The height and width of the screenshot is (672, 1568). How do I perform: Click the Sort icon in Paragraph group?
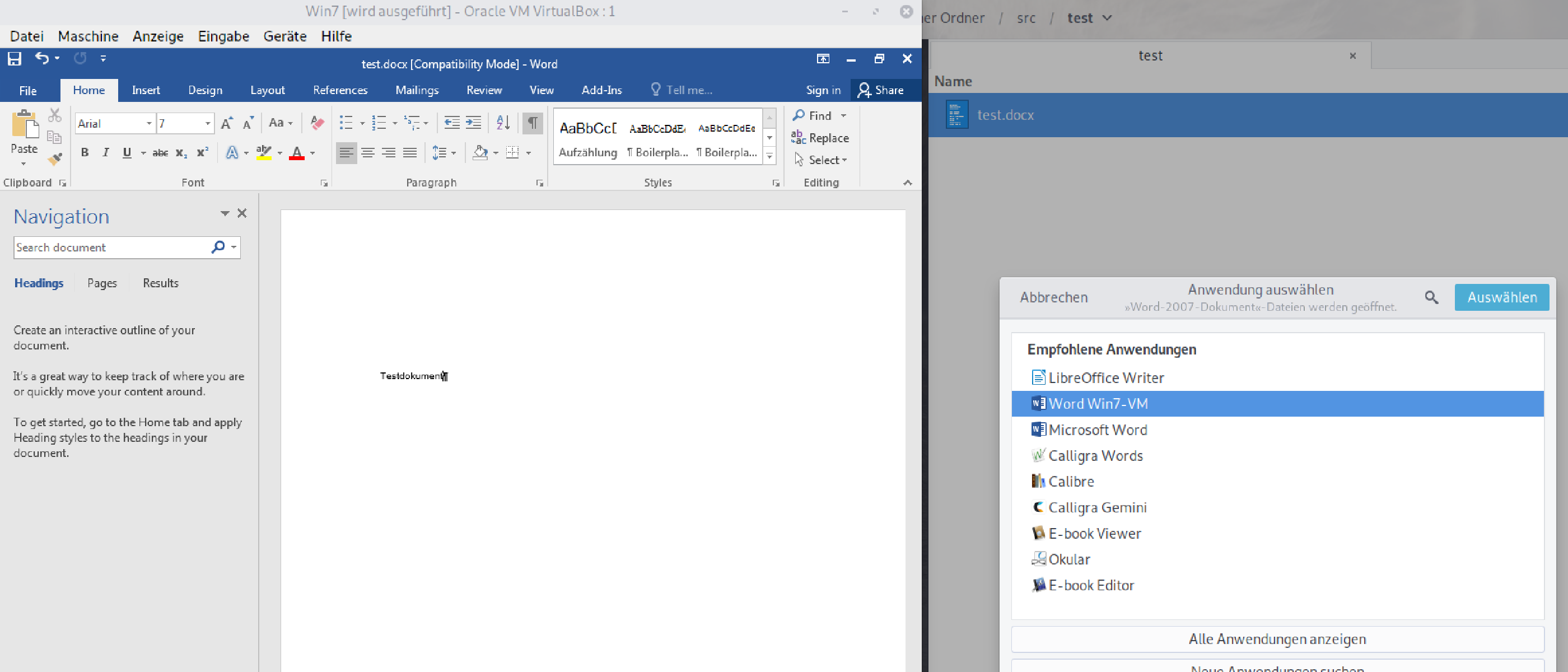(x=503, y=122)
